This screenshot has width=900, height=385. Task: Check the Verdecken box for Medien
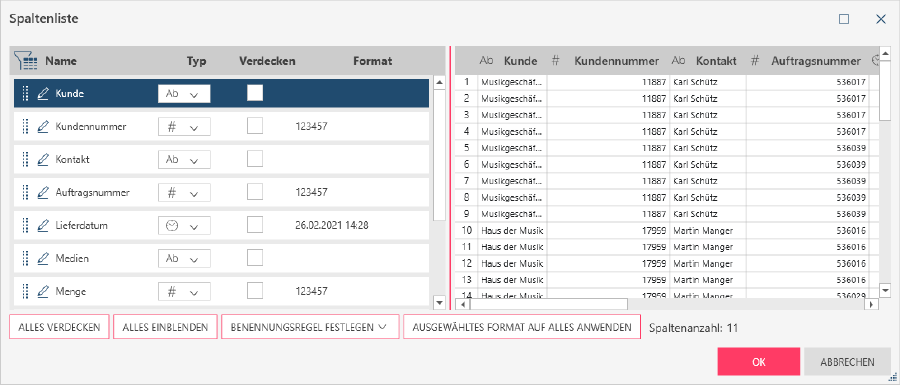coord(255,258)
